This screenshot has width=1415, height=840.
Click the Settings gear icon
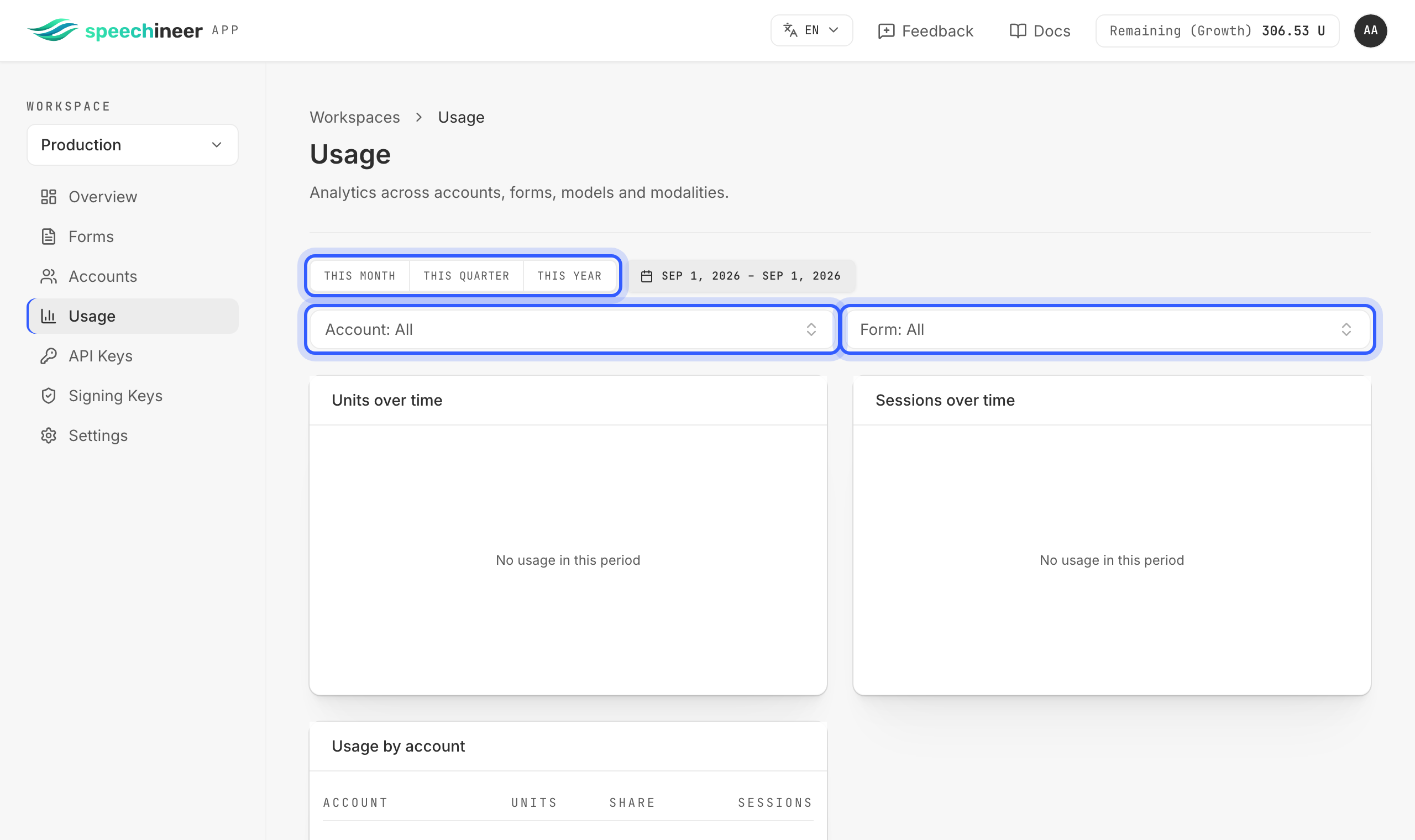[x=49, y=435]
